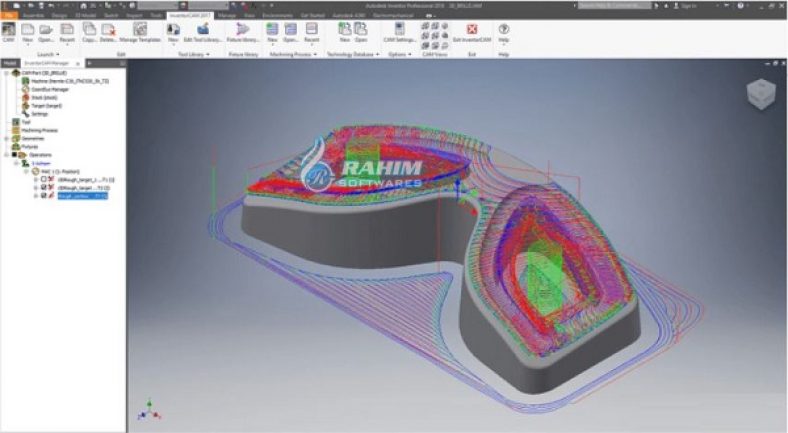Screen dimensions: 788x433
Task: Click the Copy icon in the Edit group
Action: pyautogui.click(x=89, y=30)
